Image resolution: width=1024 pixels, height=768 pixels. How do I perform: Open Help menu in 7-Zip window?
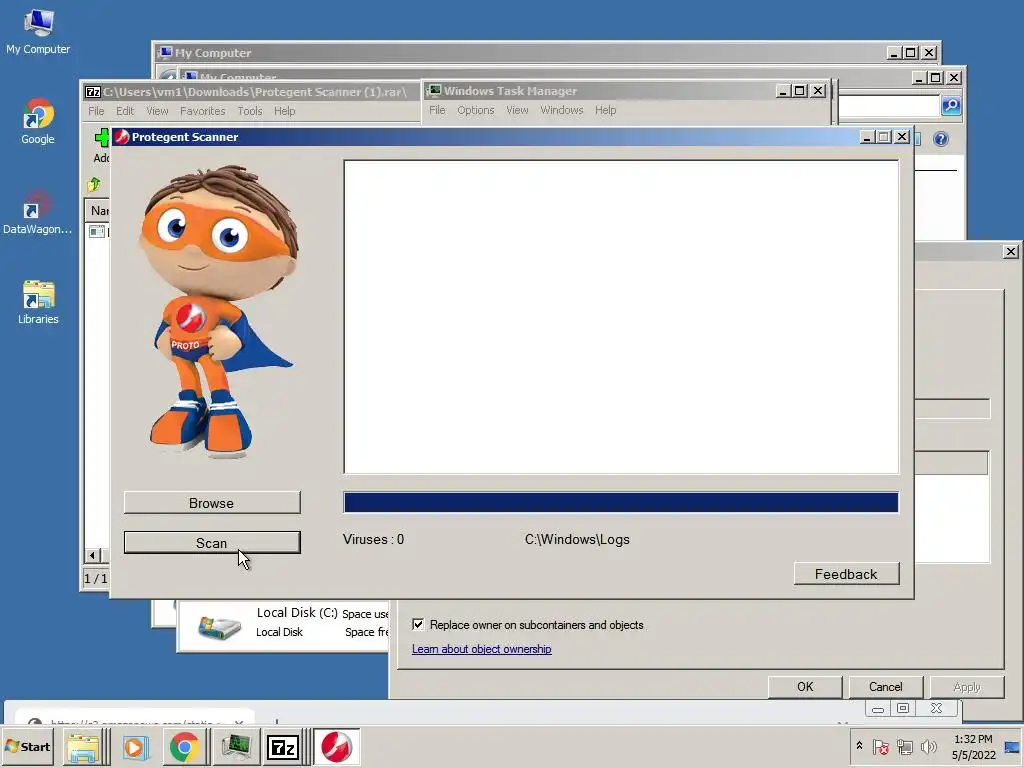pos(284,111)
